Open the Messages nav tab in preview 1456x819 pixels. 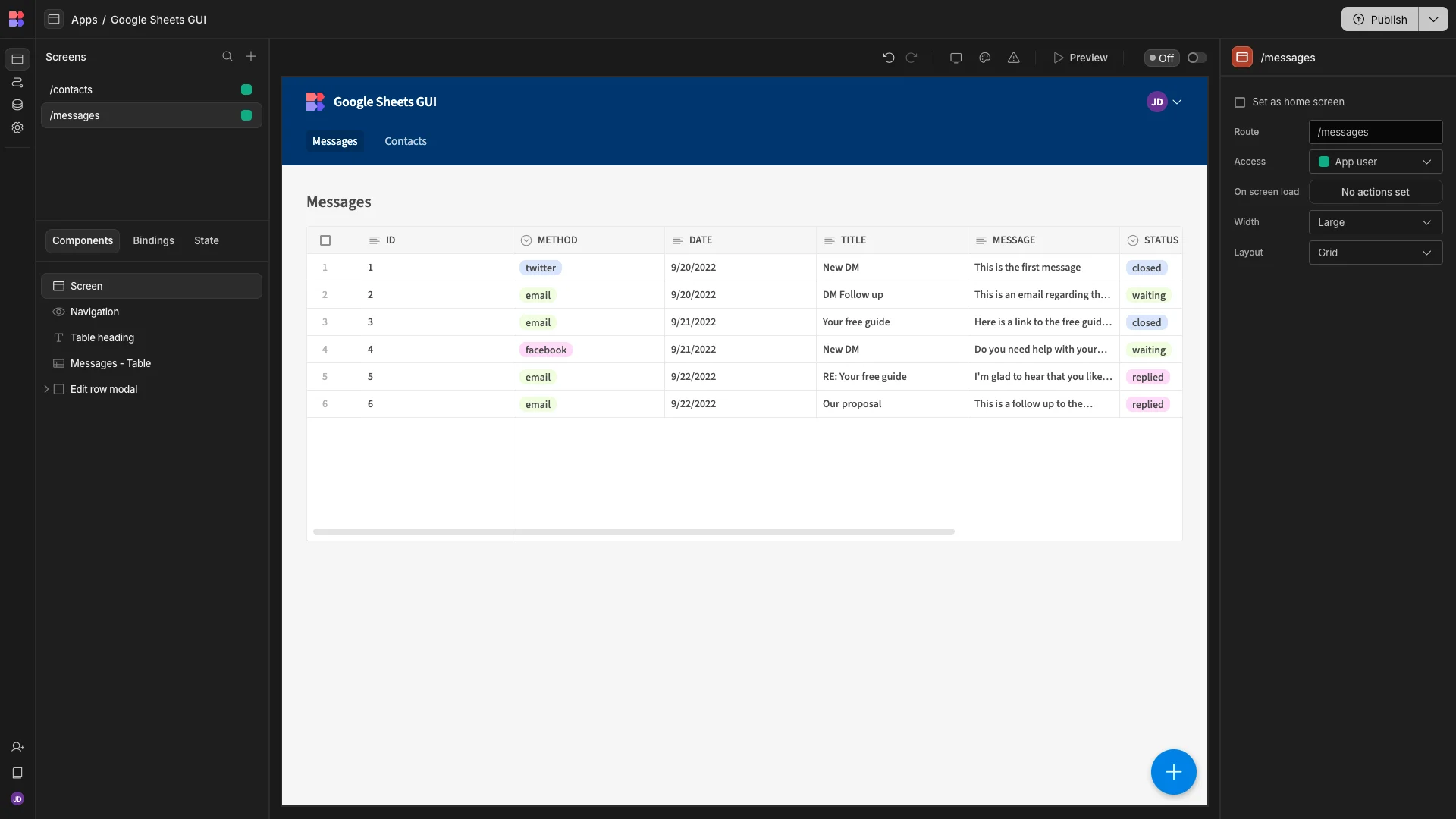(x=335, y=141)
